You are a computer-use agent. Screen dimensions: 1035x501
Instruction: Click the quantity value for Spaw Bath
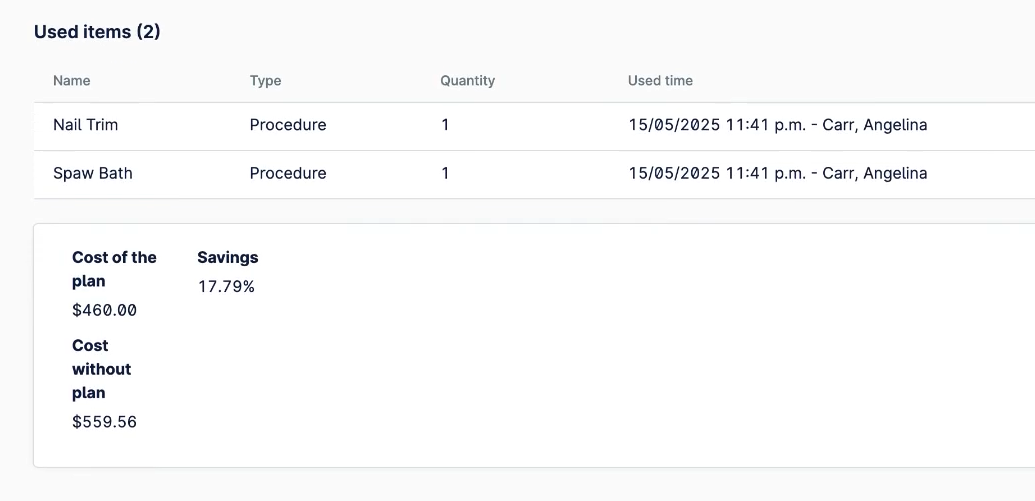pos(445,173)
